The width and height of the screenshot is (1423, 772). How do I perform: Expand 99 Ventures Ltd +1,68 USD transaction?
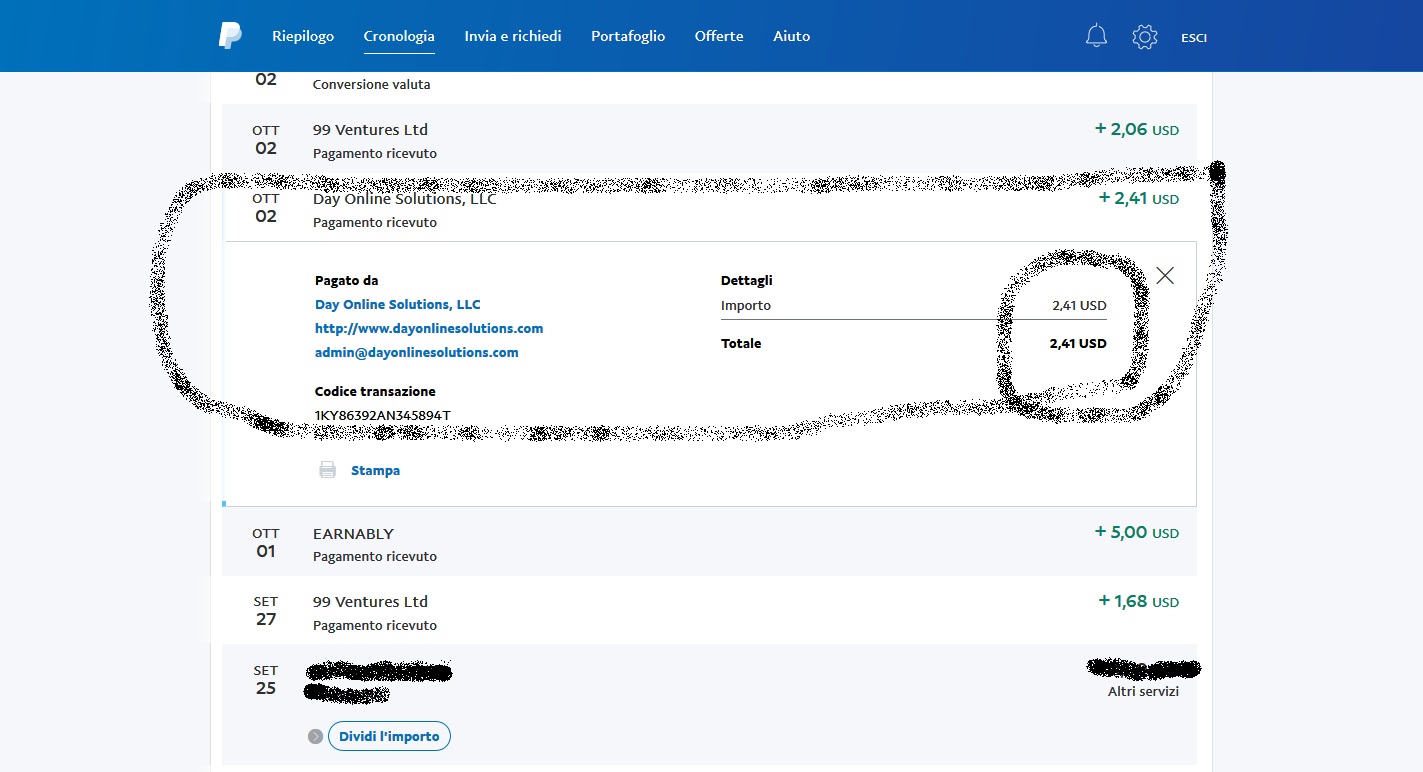(x=709, y=611)
